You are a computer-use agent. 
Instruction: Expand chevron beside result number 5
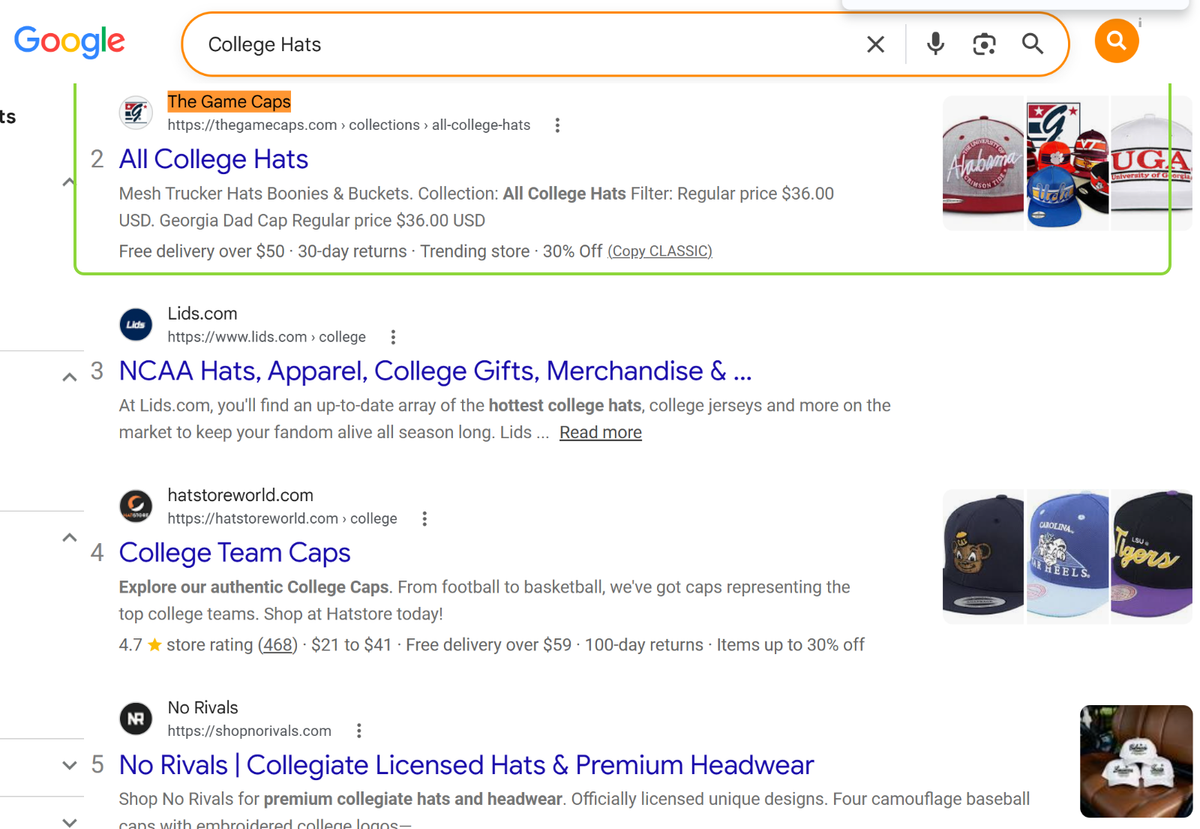69,766
